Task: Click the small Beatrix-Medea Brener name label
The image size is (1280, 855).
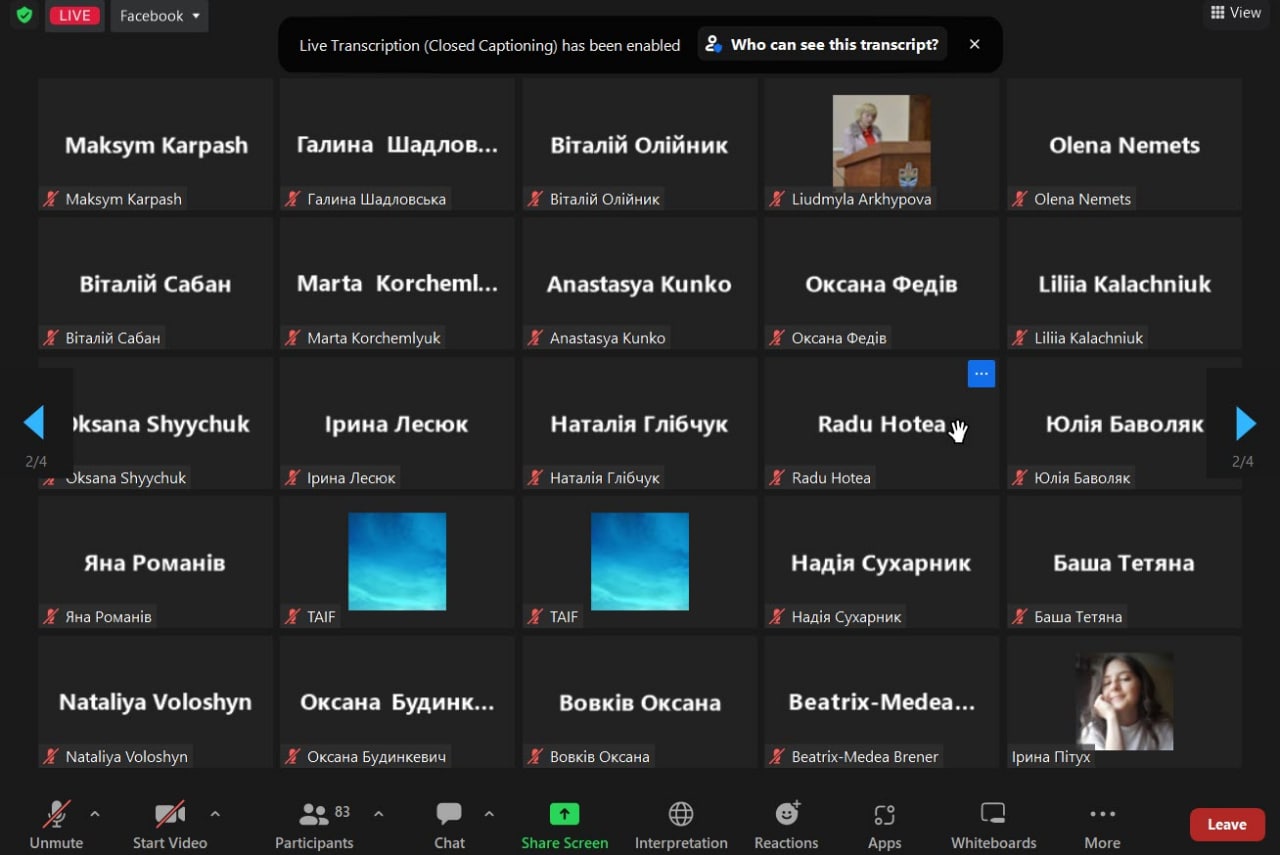Action: coord(865,757)
